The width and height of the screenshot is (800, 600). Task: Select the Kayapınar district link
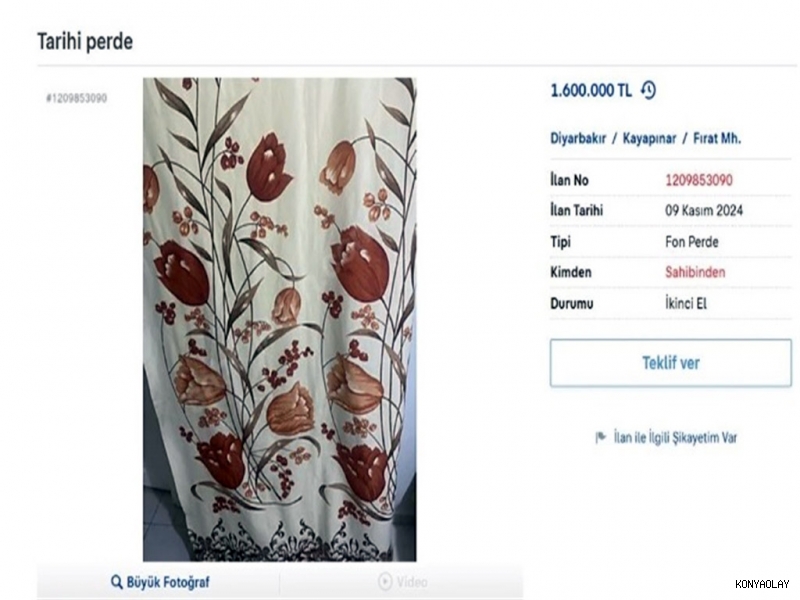pyautogui.click(x=650, y=138)
